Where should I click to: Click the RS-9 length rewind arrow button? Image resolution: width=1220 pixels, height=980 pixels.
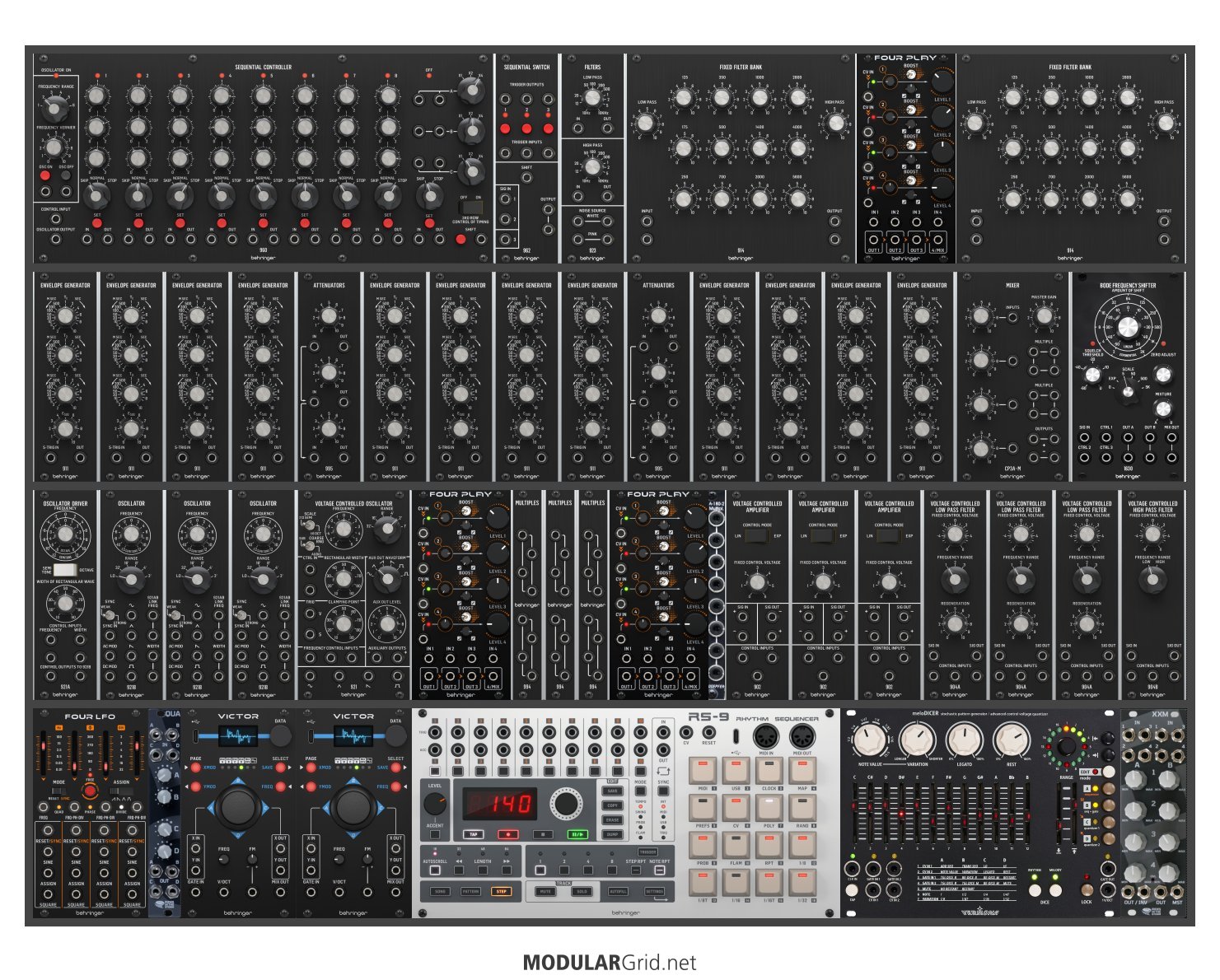pyautogui.click(x=459, y=870)
